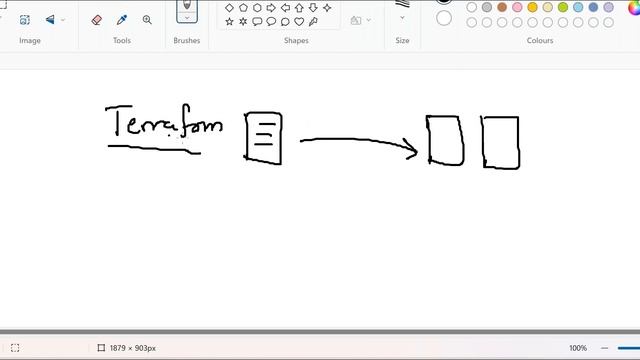
Task: Select the Down arrow shape
Action: point(313,8)
